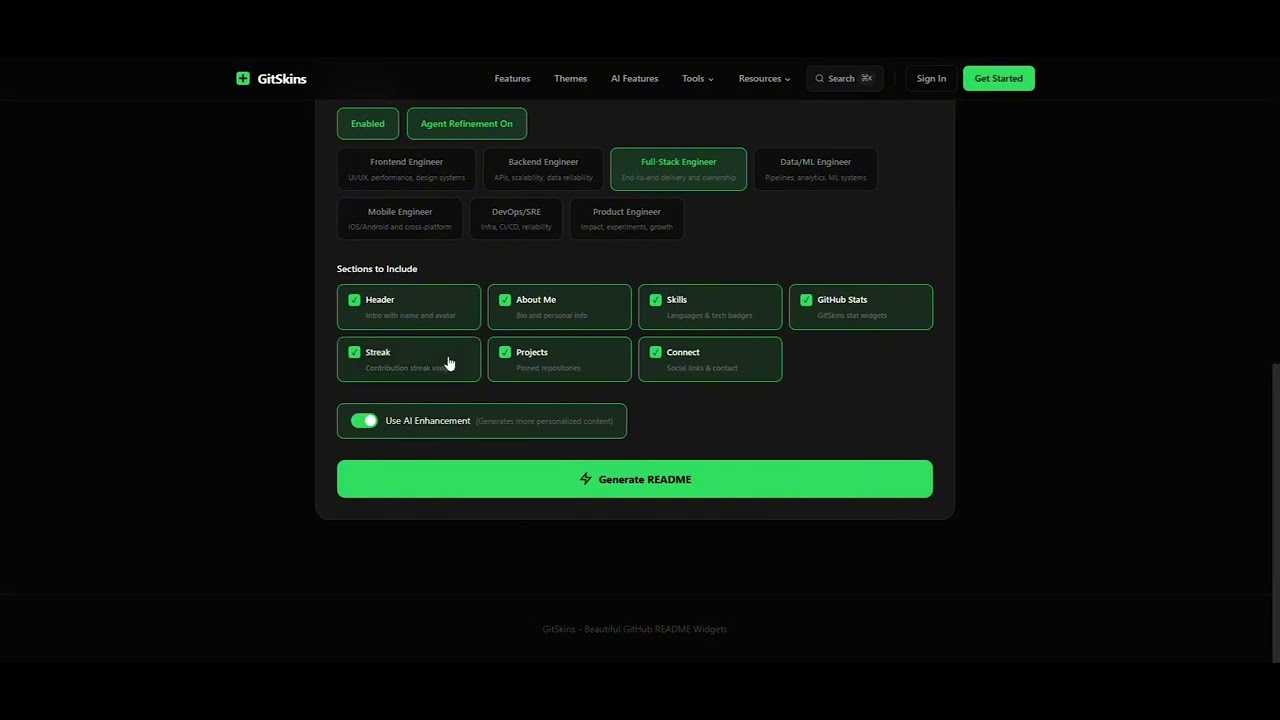Uncheck the Streak section checkbox
This screenshot has width=1280, height=720.
click(x=354, y=352)
